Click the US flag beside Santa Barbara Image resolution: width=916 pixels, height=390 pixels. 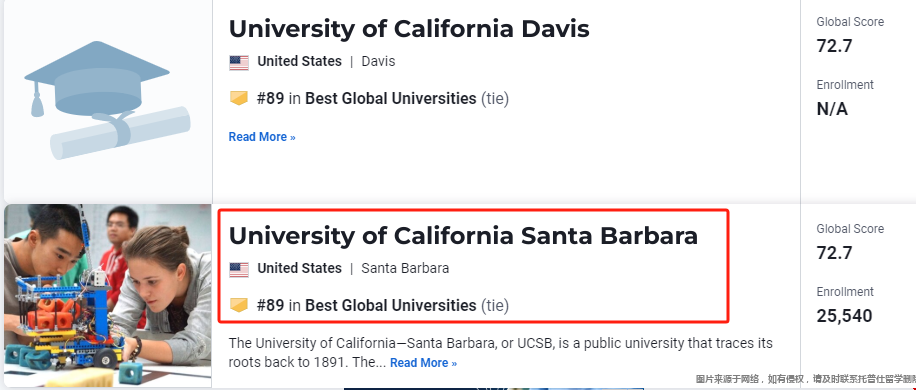point(239,270)
